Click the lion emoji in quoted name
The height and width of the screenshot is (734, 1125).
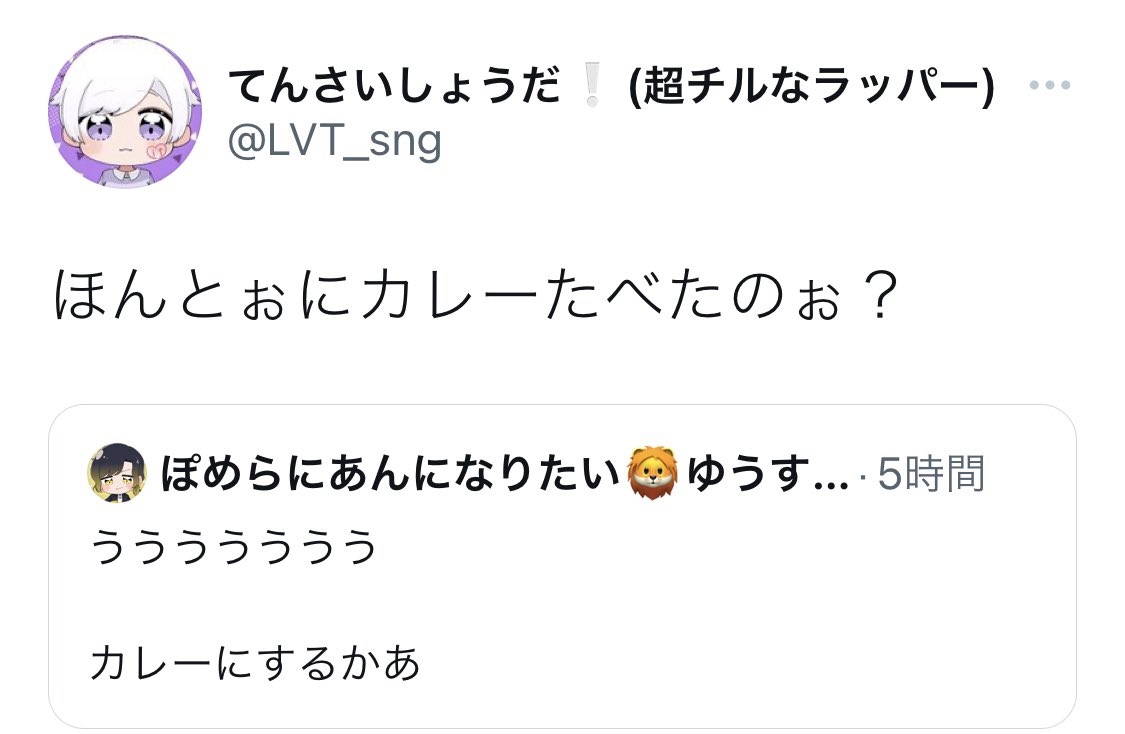(x=652, y=473)
